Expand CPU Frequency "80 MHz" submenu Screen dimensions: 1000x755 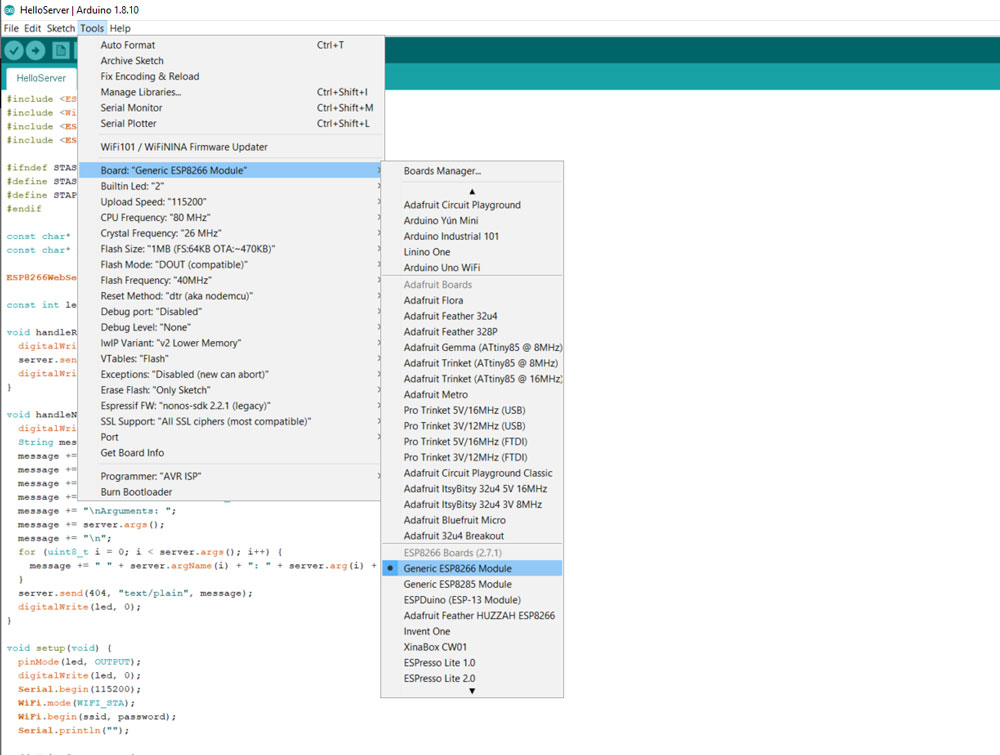pyautogui.click(x=231, y=217)
